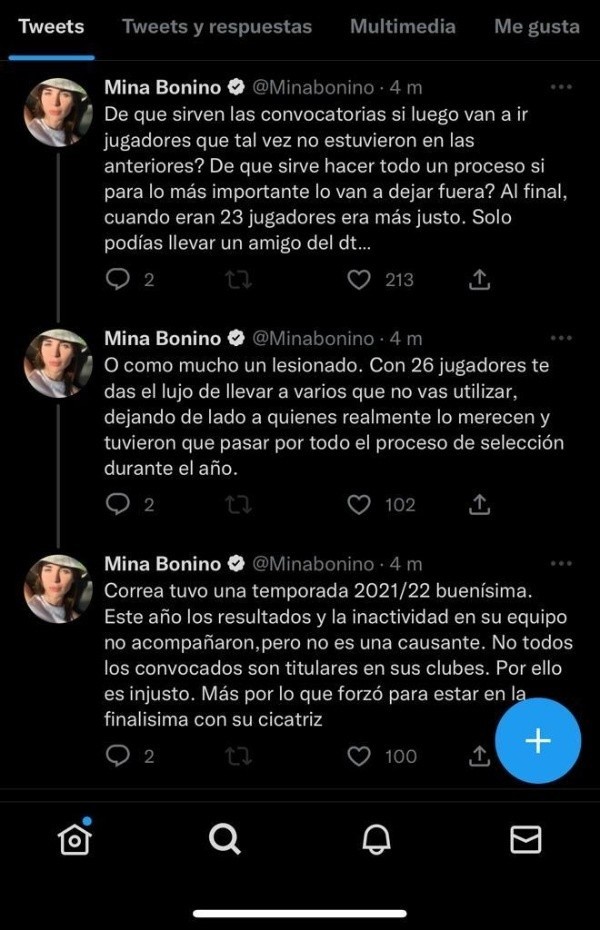Reply to the tweet about Correa
The image size is (600, 930).
coord(119,756)
